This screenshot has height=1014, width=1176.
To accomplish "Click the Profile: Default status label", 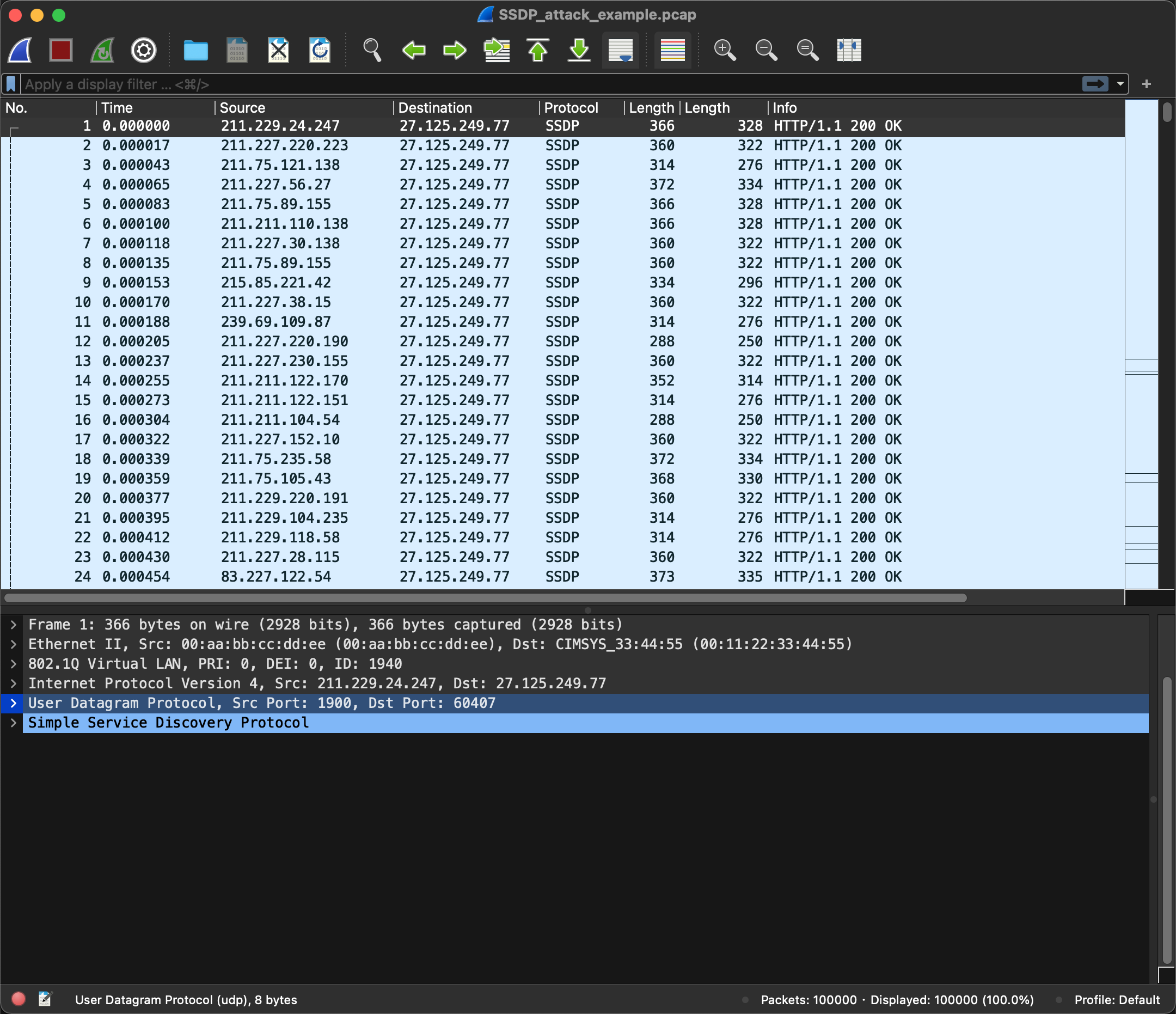I will tap(1117, 1000).
